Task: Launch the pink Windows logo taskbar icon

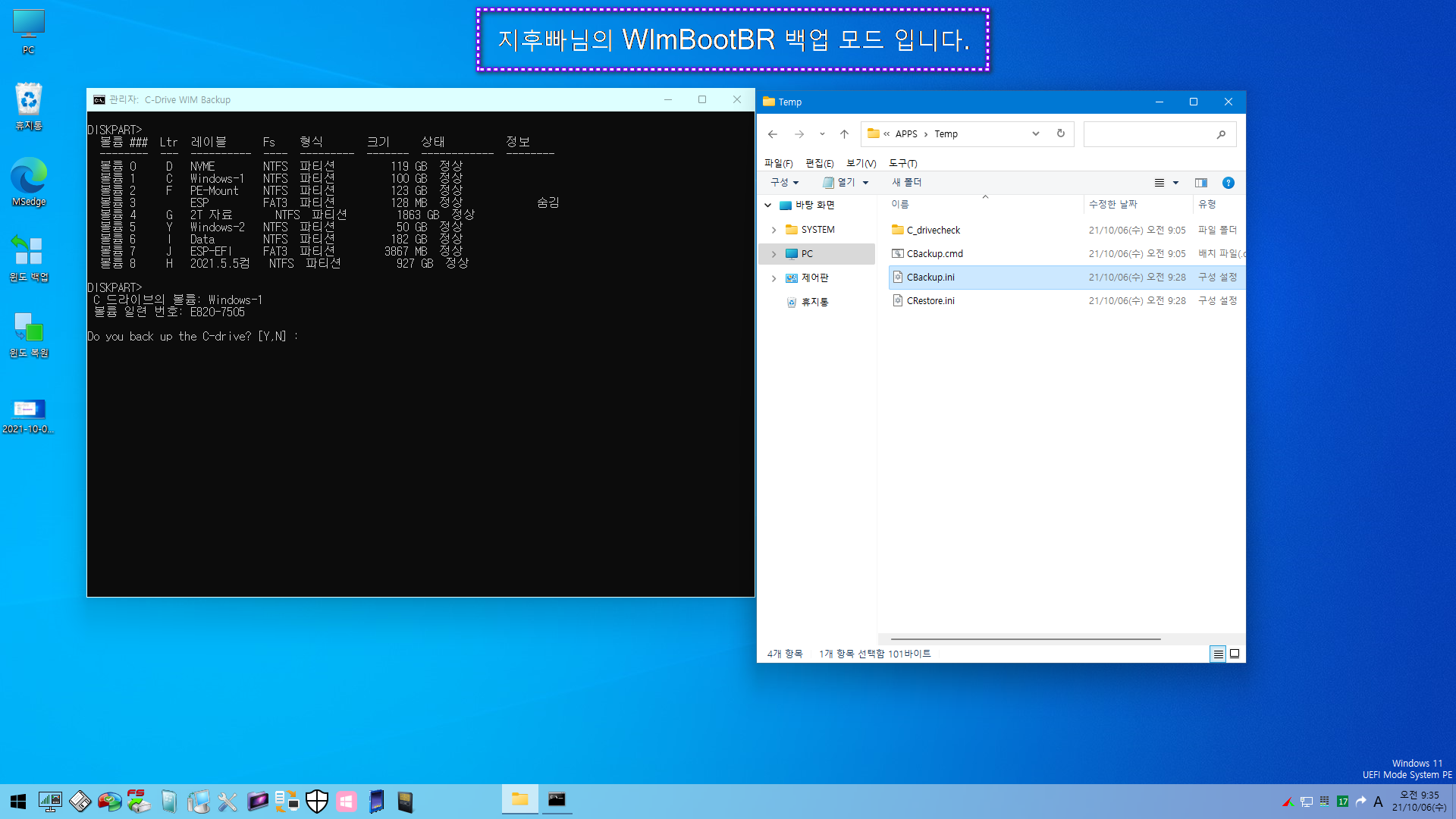Action: (347, 802)
